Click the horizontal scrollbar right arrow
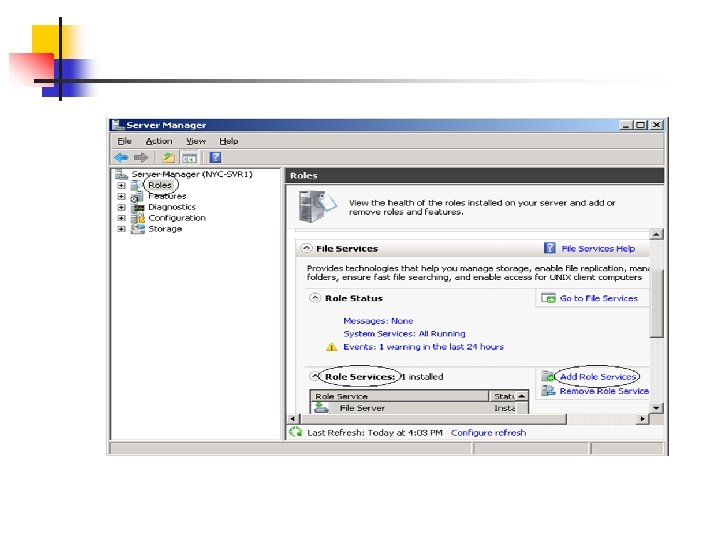The height and width of the screenshot is (540, 720). pyautogui.click(x=643, y=419)
